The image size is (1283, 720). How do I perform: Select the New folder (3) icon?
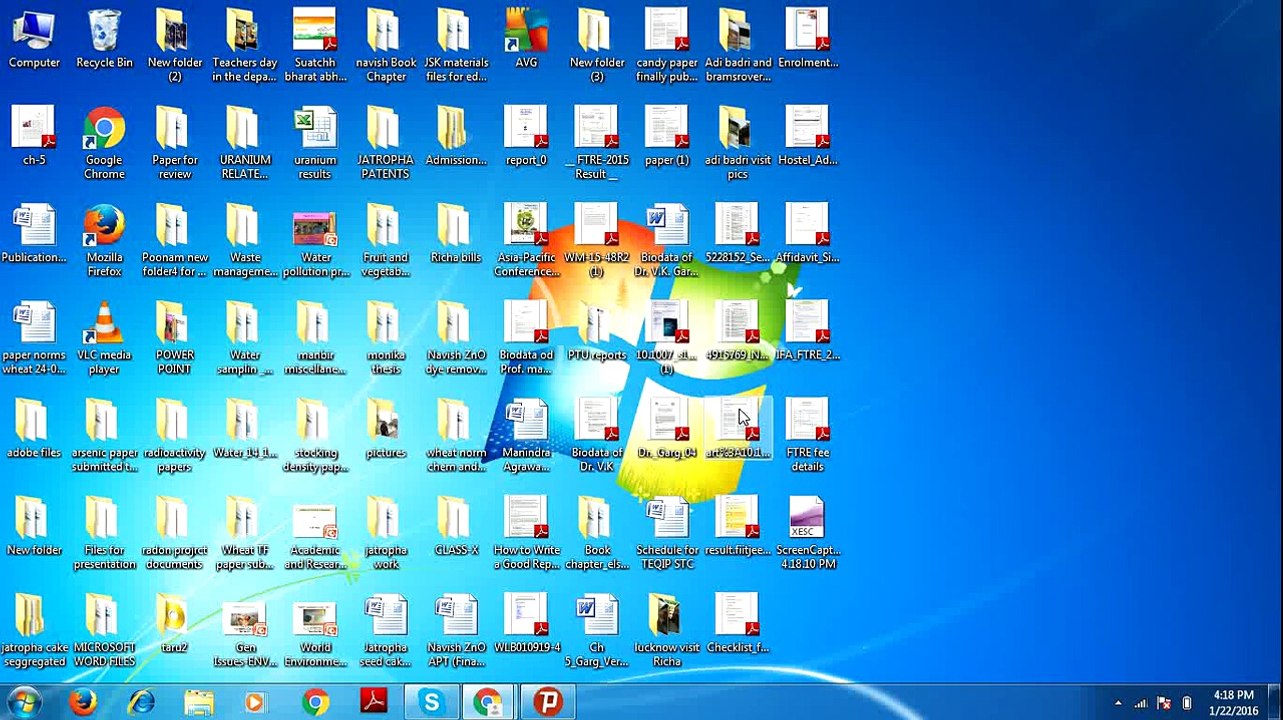tap(597, 46)
